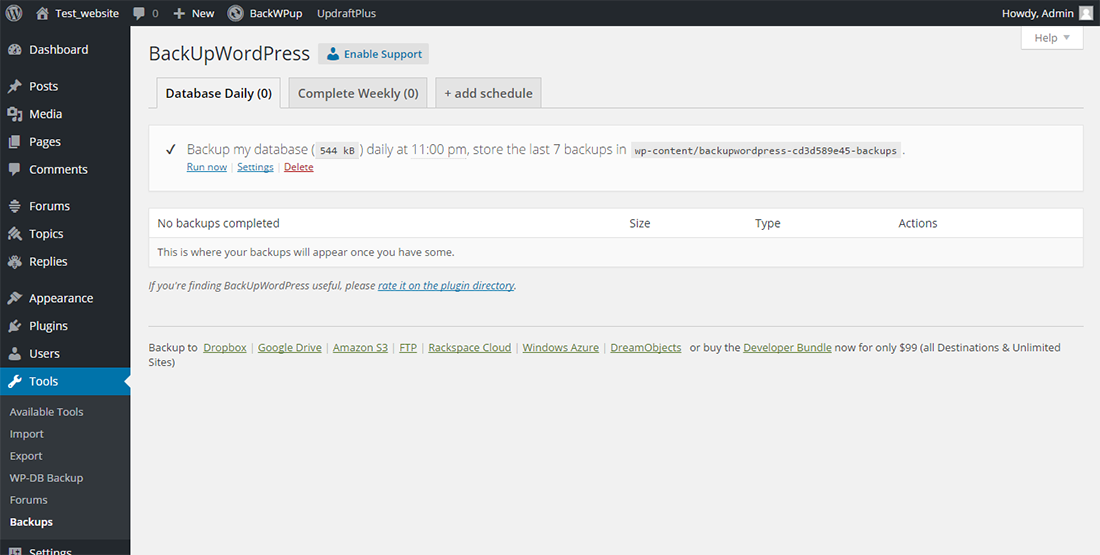Open the Export submenu item
Viewport: 1100px width, 555px height.
tap(26, 456)
